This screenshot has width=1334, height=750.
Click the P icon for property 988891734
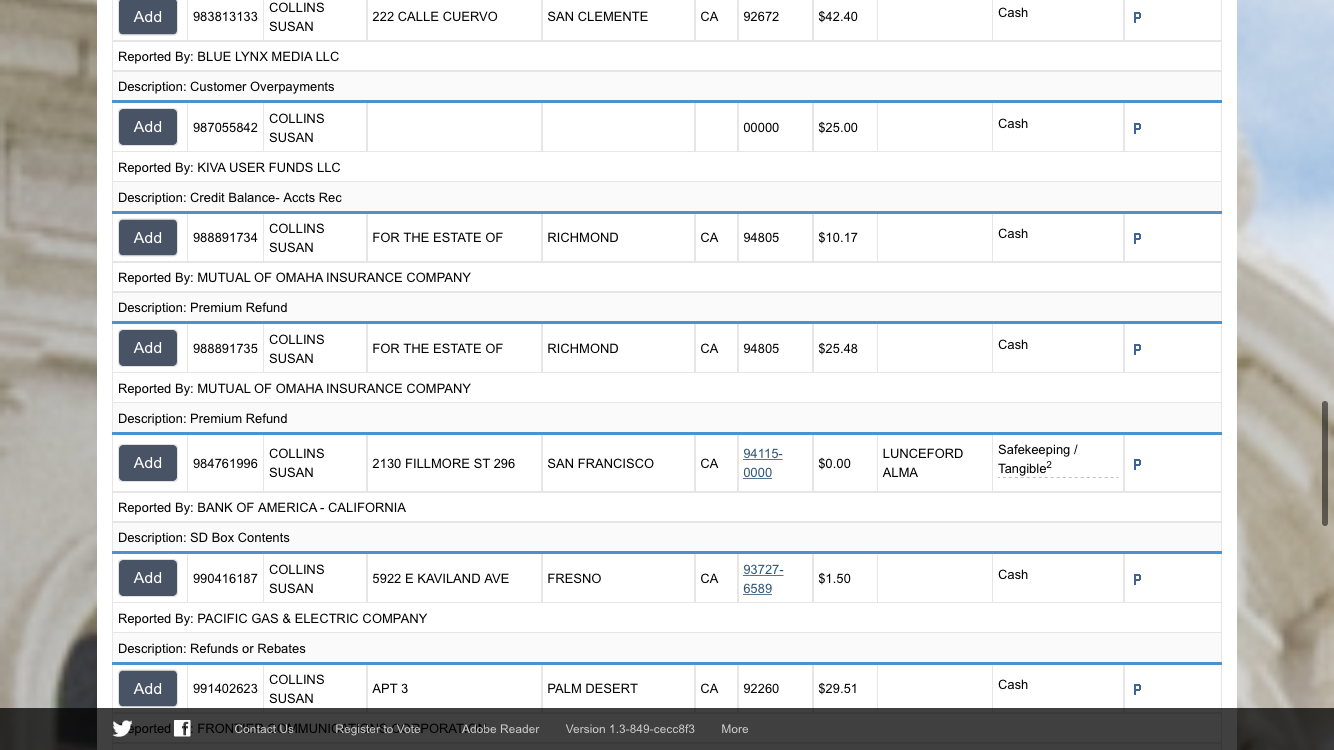(1137, 238)
